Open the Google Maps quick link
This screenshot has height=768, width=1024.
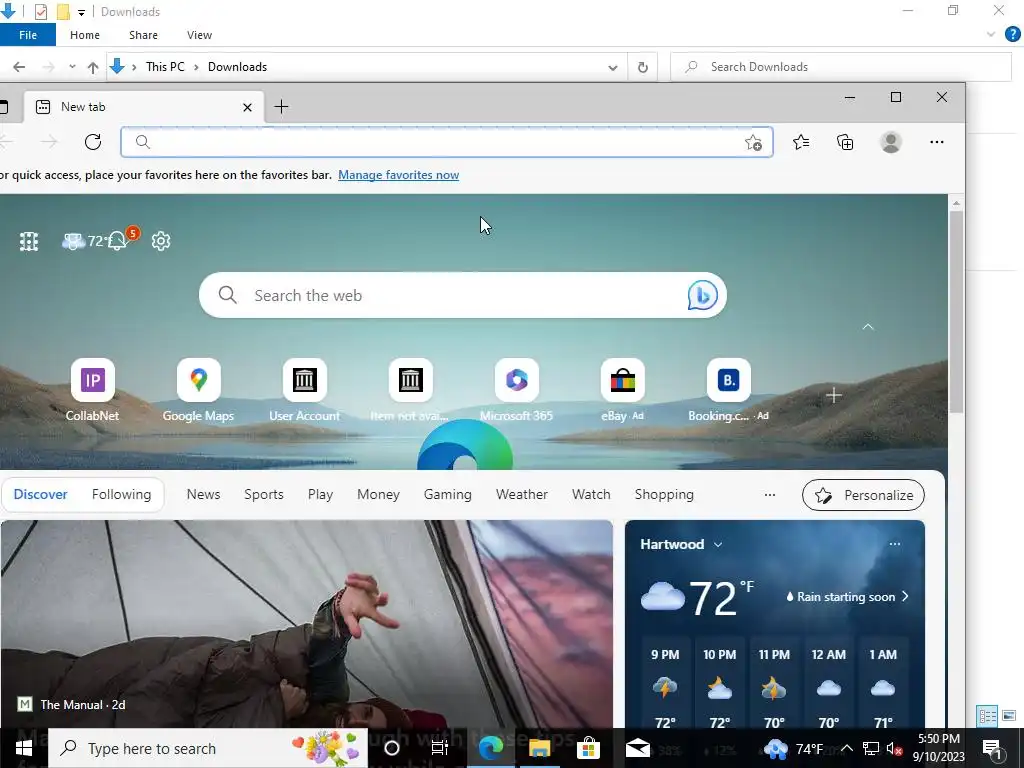pos(198,390)
